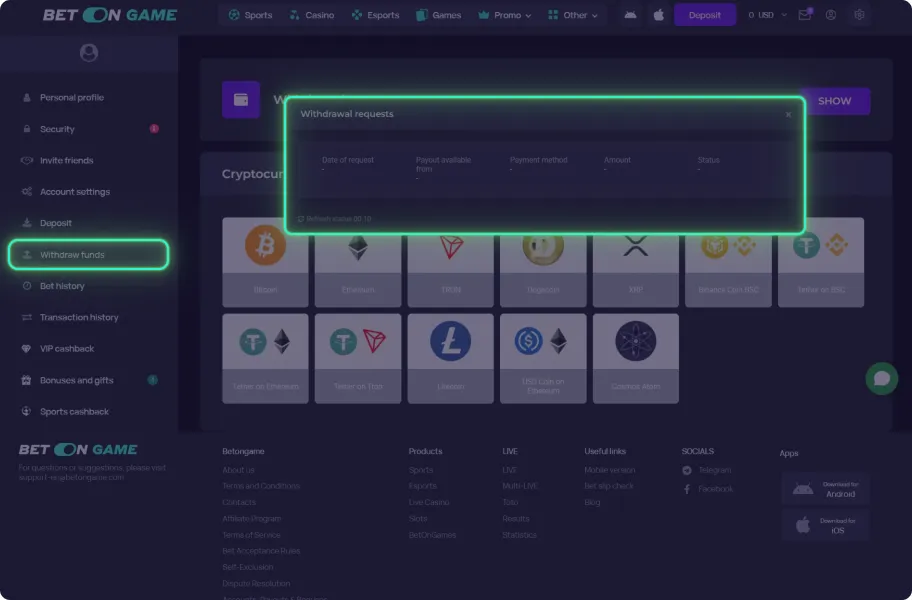This screenshot has height=600, width=912.
Task: Click the user profile icon in header
Action: pos(831,15)
